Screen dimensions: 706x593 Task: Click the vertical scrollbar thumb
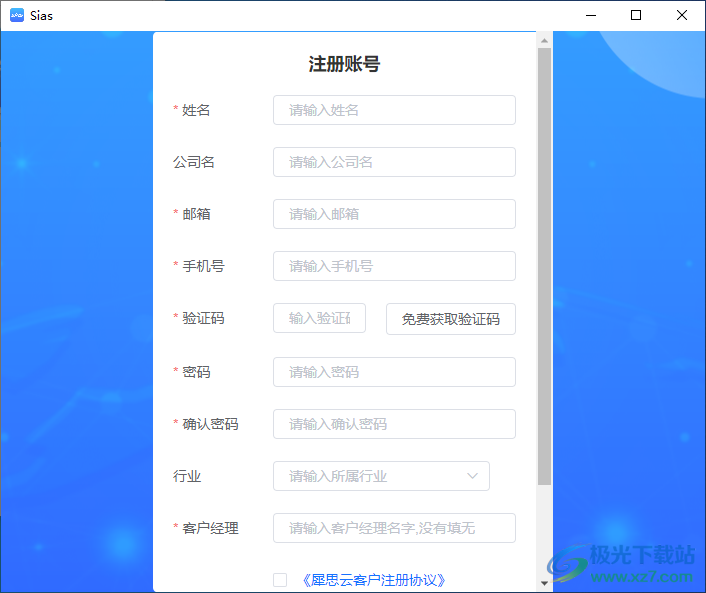coord(544,267)
